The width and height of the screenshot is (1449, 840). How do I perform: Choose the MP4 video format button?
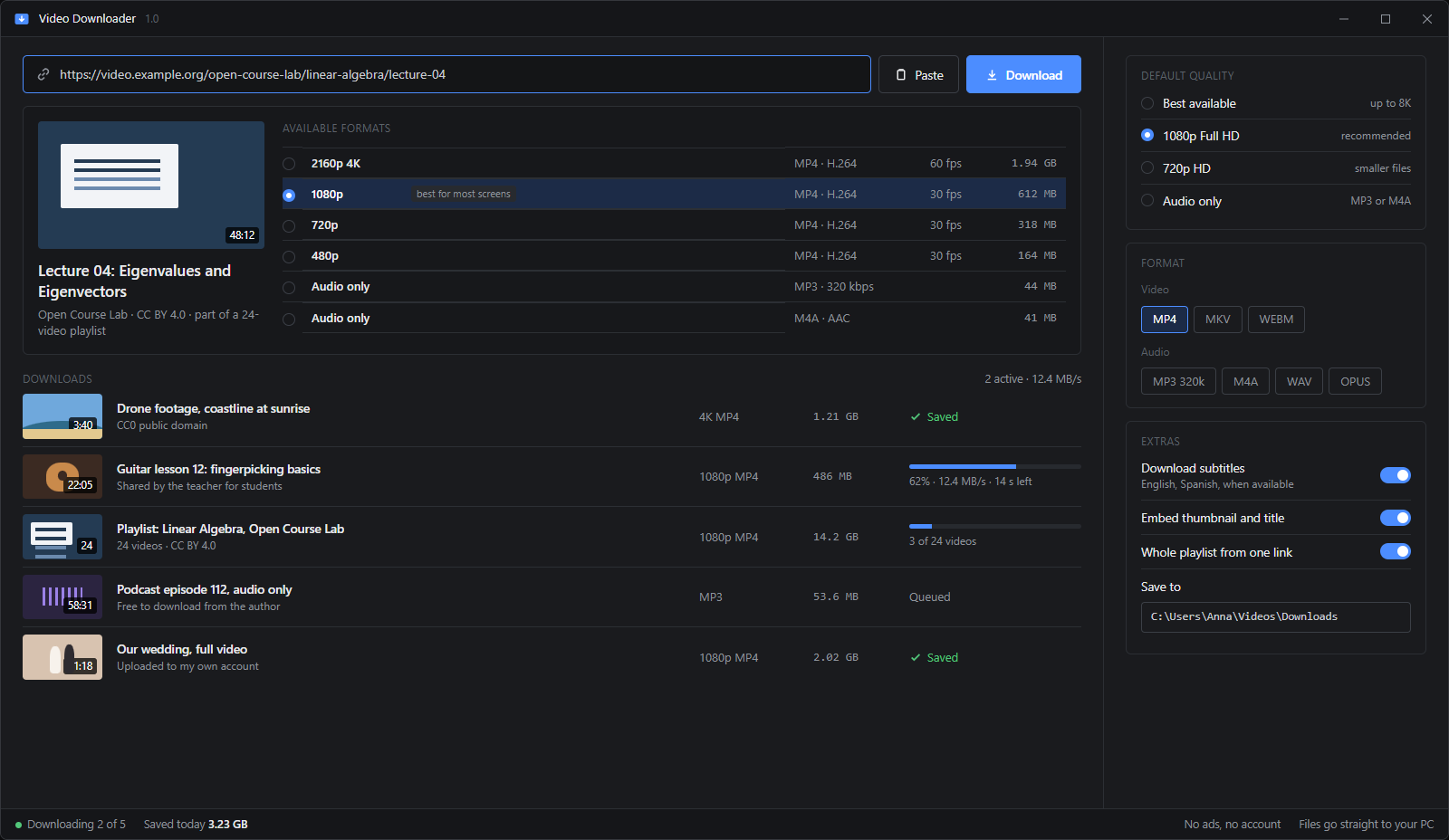1165,320
